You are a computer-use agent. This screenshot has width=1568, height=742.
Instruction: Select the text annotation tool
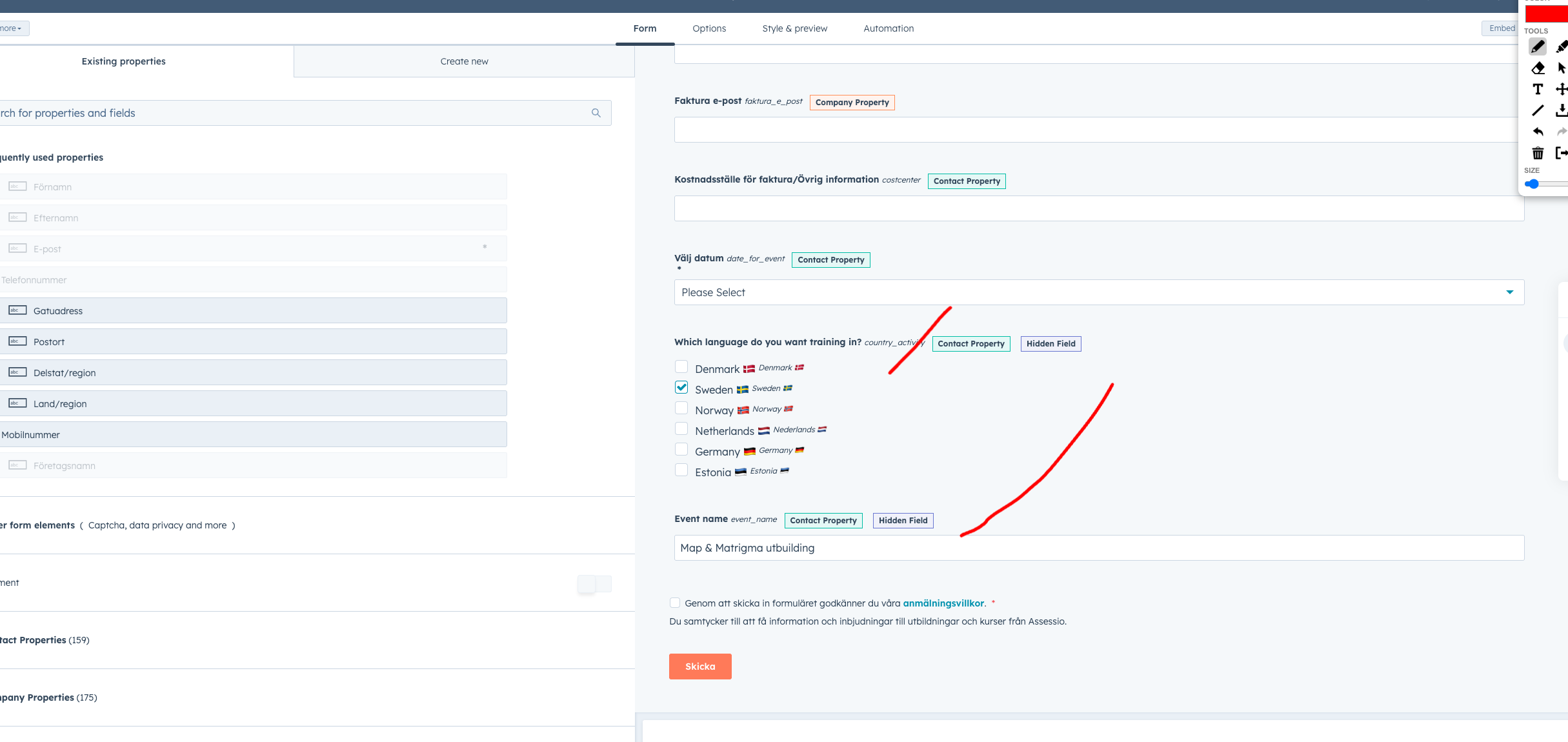point(1538,89)
